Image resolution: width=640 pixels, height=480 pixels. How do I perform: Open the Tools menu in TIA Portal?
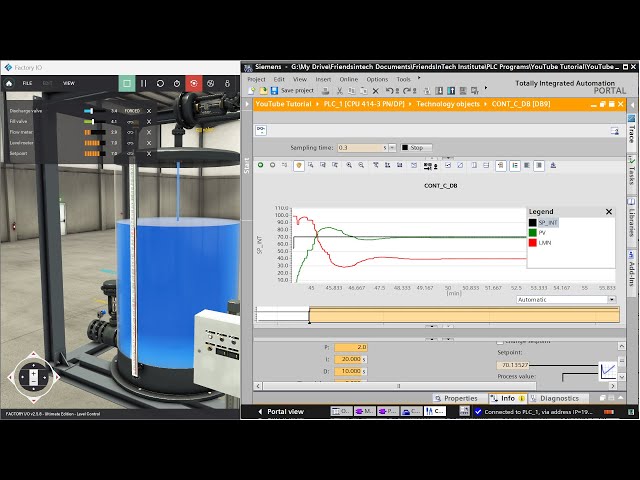click(x=403, y=79)
